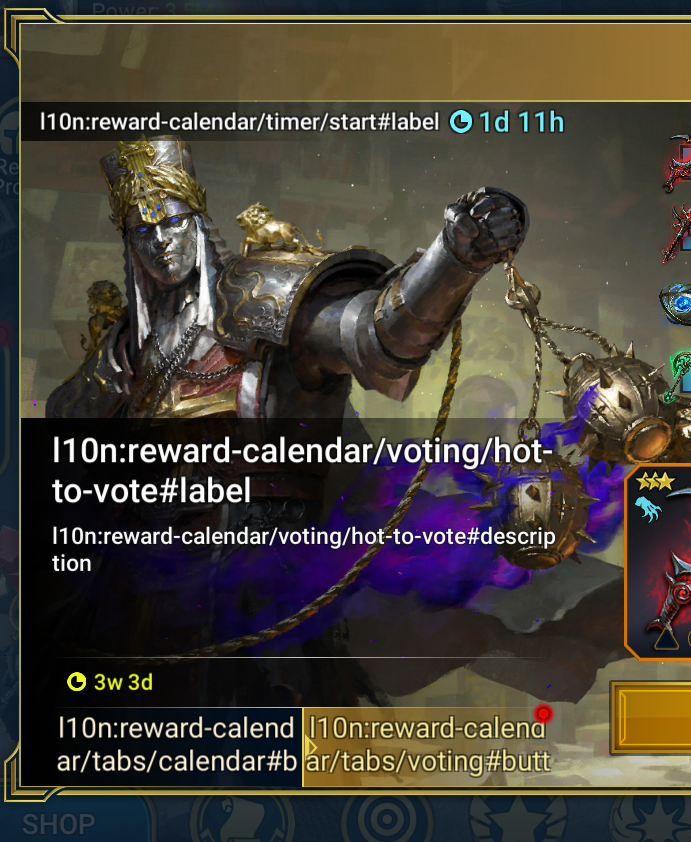This screenshot has height=842, width=691.
Task: Click the red notification dot on voting tab
Action: 543,714
